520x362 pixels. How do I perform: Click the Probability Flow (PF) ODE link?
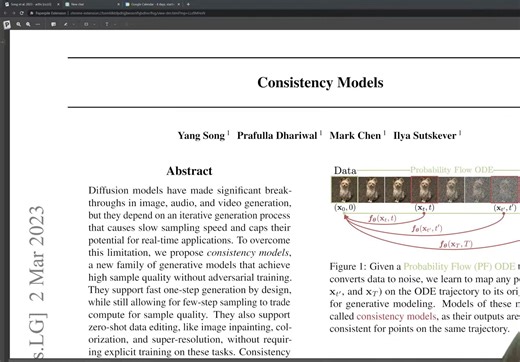pyautogui.click(x=459, y=266)
